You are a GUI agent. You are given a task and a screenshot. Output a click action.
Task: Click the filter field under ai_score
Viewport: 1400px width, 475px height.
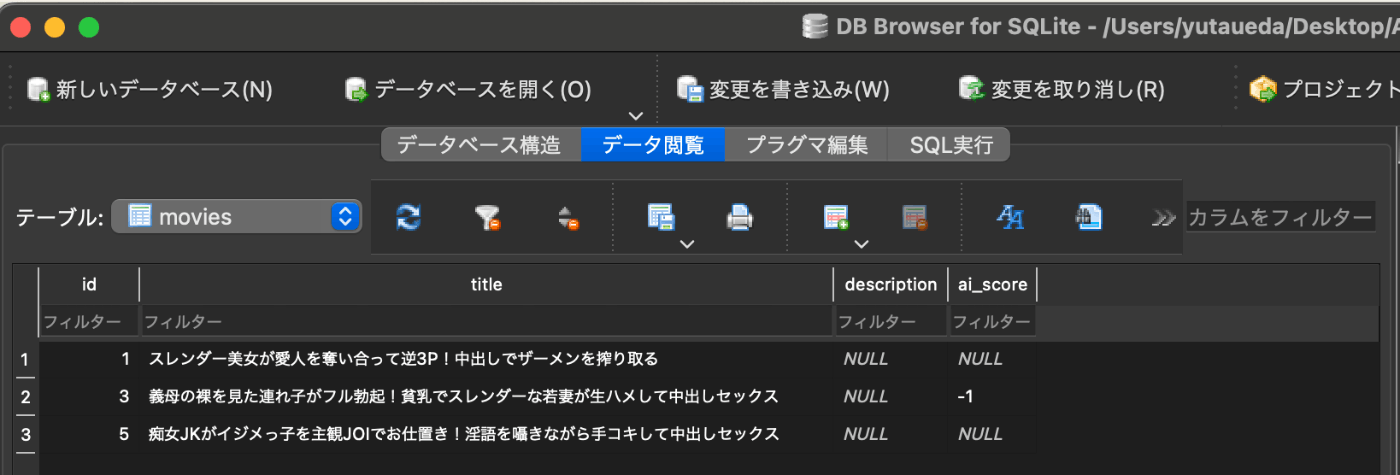tap(992, 322)
